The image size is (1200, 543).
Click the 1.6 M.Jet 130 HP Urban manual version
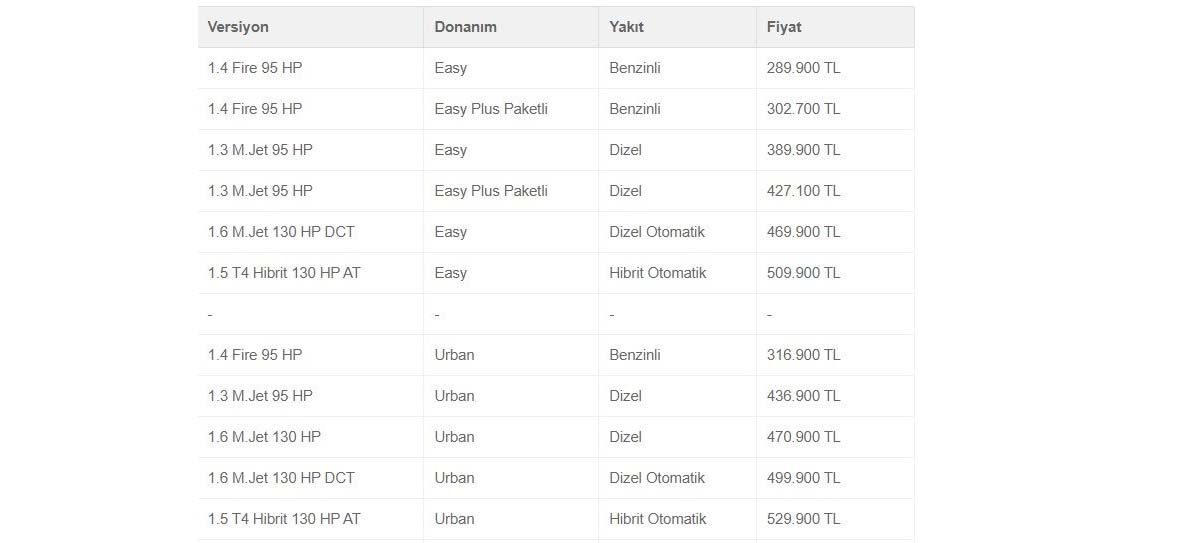264,437
